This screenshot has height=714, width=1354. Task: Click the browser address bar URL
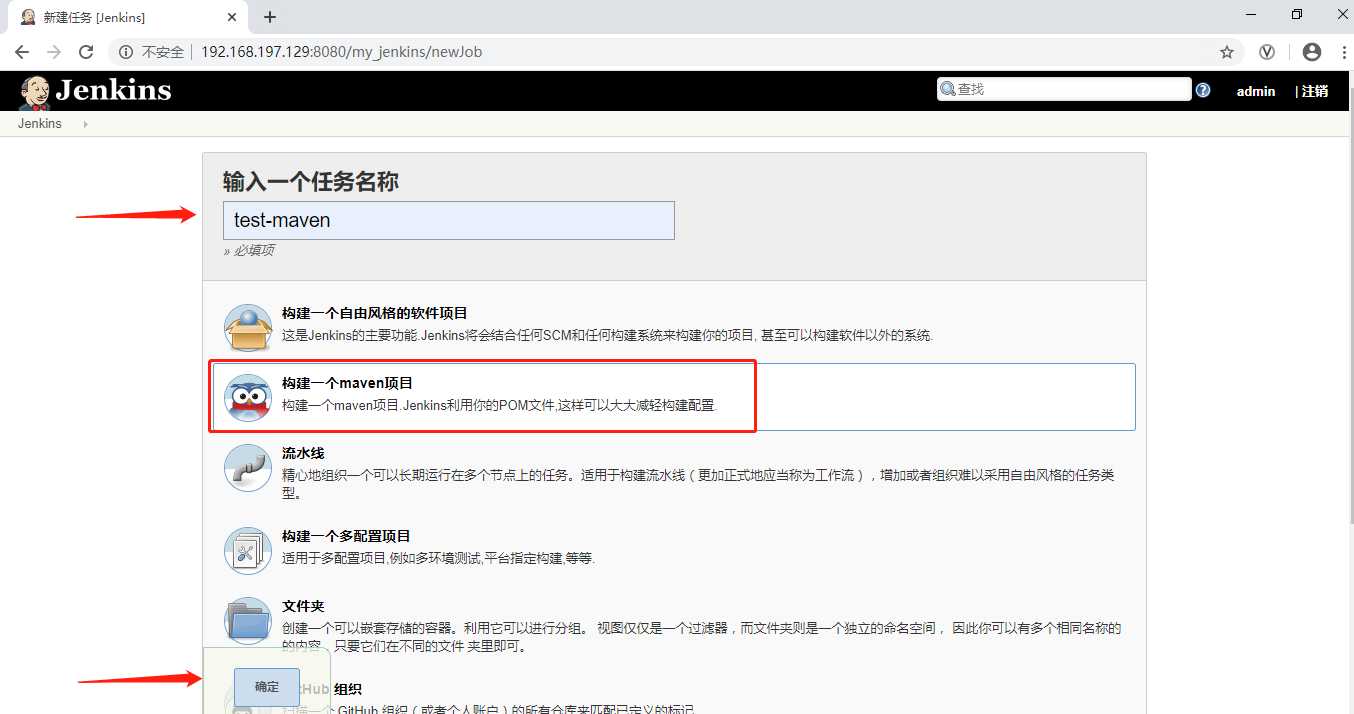pyautogui.click(x=341, y=52)
